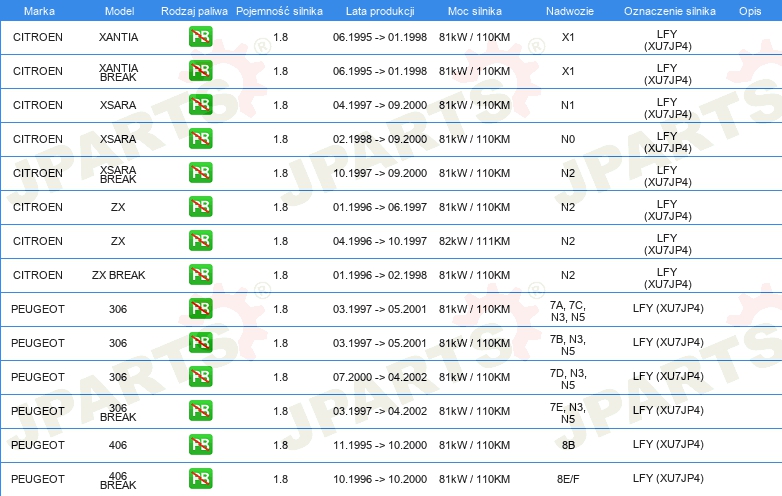782x496 pixels.
Task: Click body code 7D, N3, N5
Action: click(x=568, y=379)
